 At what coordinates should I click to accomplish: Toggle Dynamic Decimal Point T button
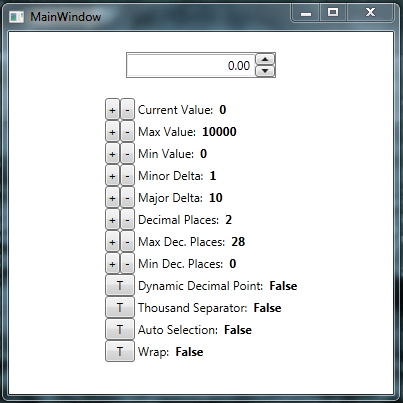(120, 285)
